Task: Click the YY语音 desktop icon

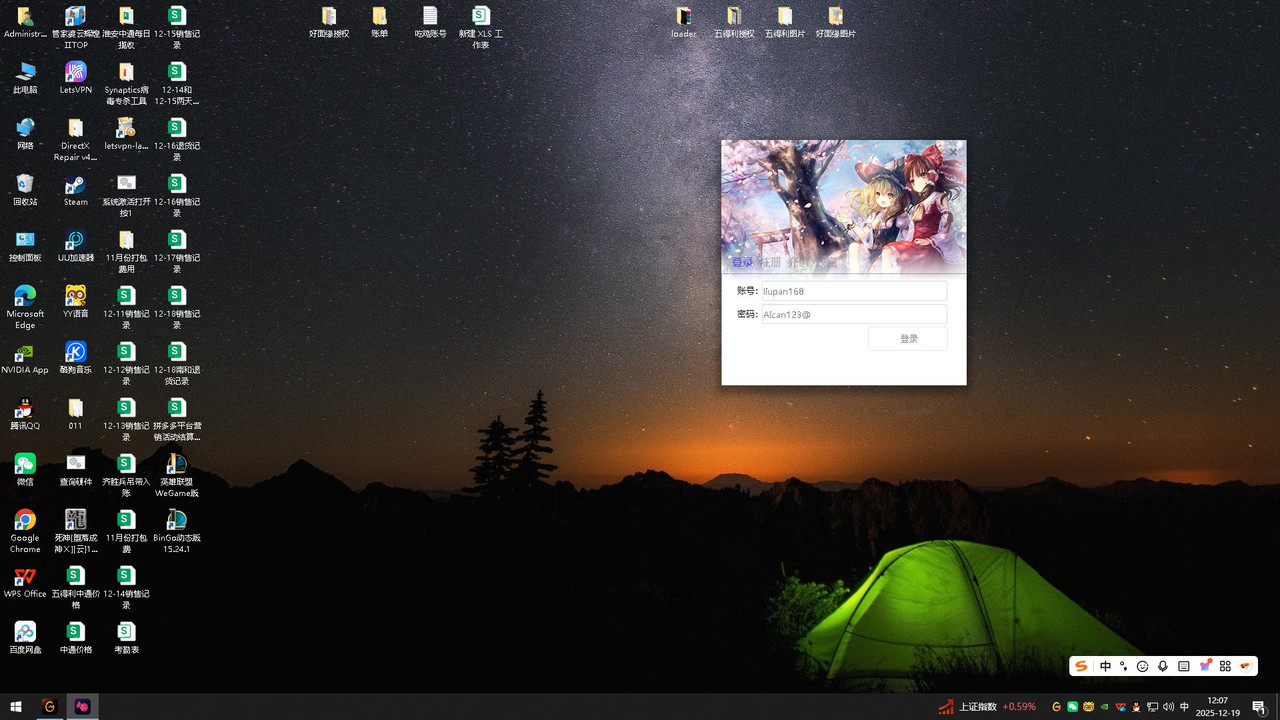Action: tap(75, 302)
